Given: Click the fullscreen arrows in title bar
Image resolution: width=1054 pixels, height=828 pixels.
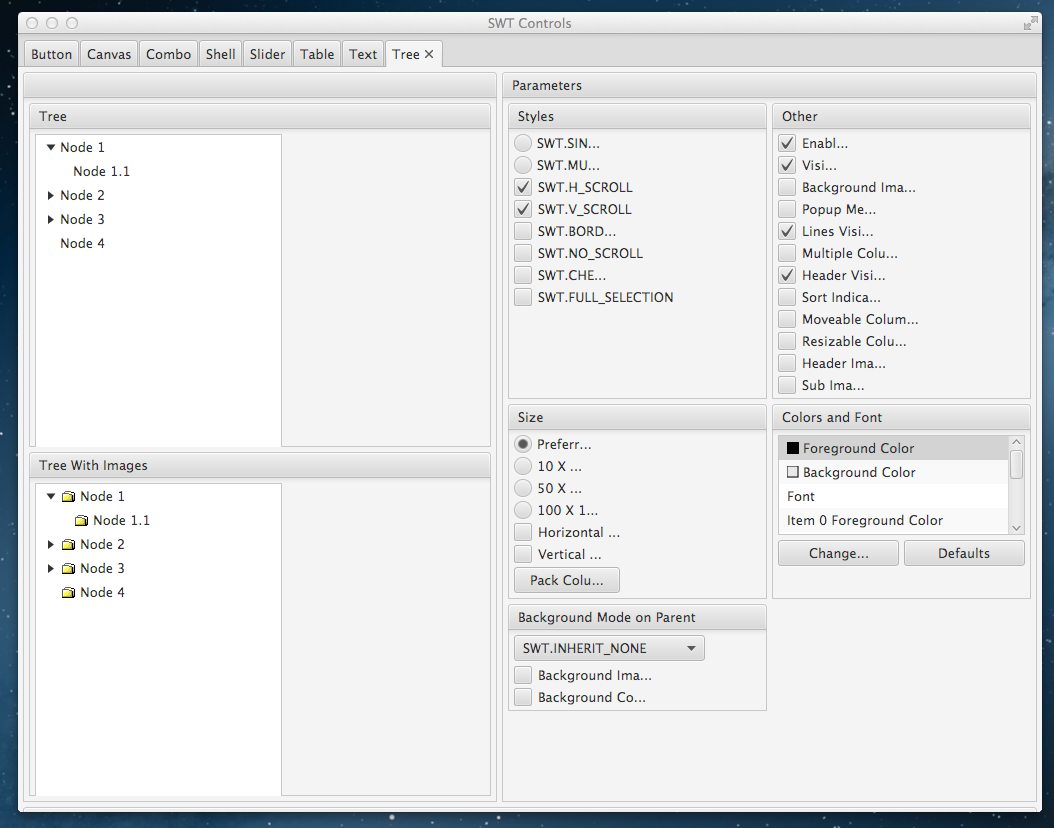Looking at the screenshot, I should (x=1031, y=23).
